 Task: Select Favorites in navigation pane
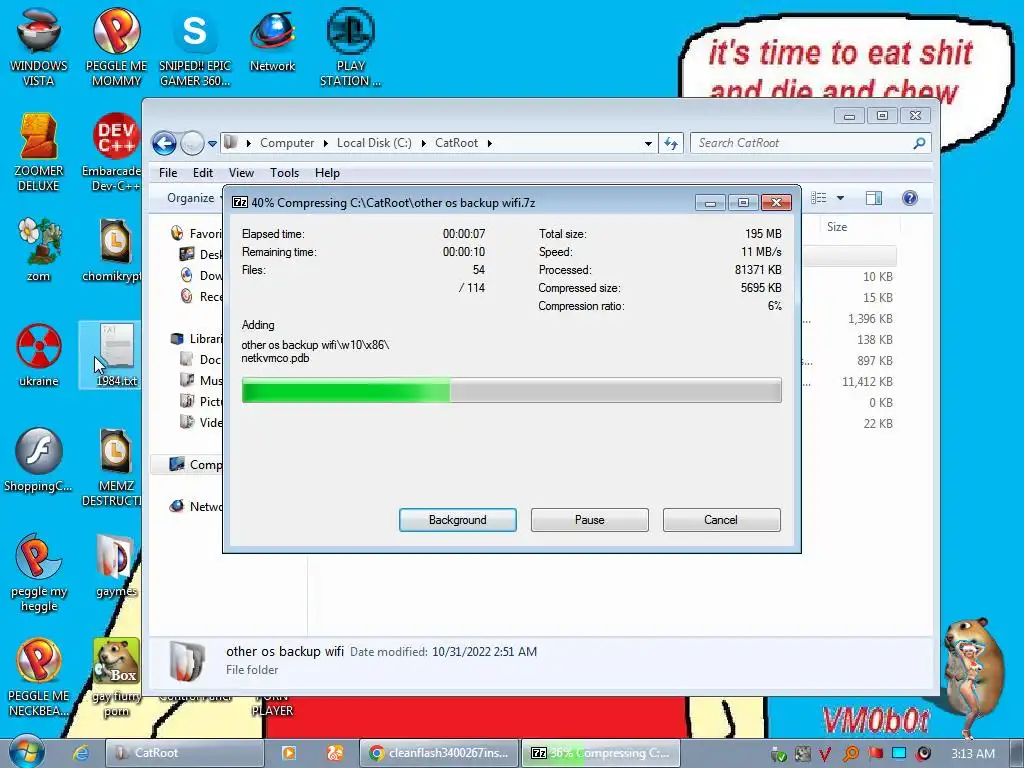[x=196, y=233]
